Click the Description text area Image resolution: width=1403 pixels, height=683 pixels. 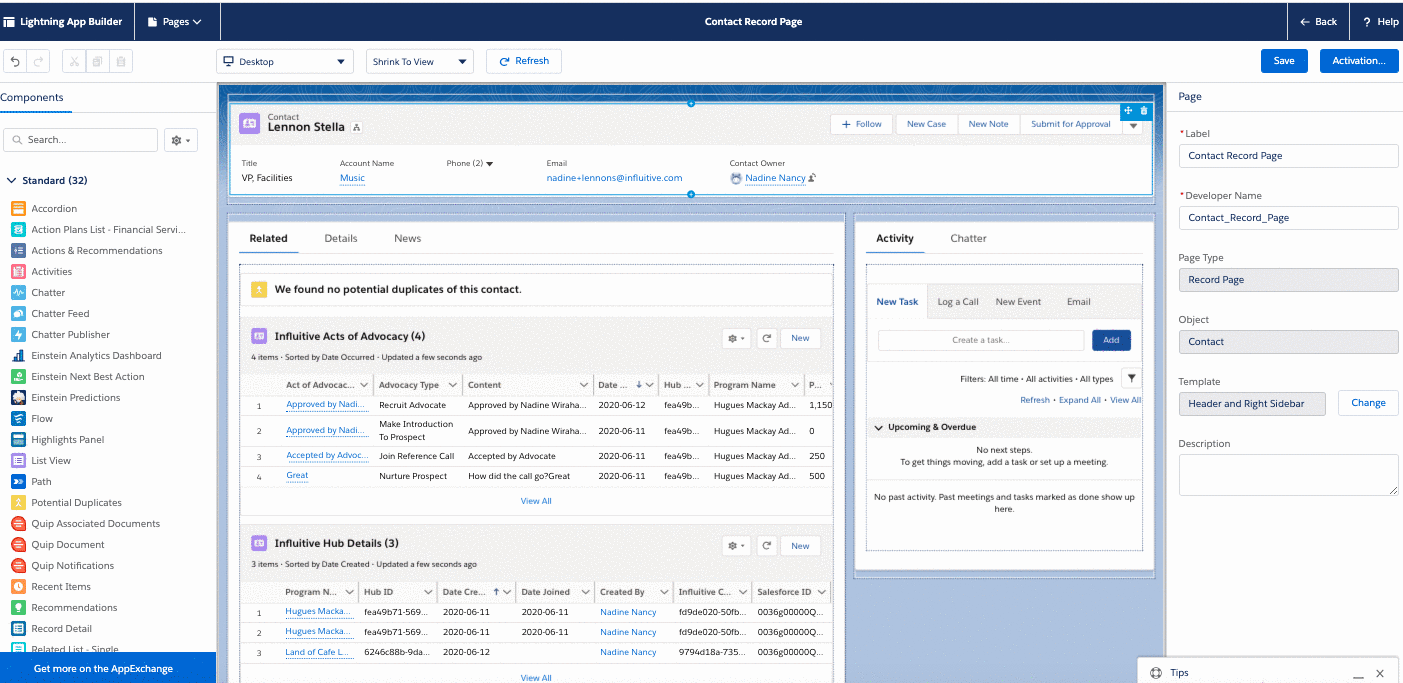point(1288,475)
